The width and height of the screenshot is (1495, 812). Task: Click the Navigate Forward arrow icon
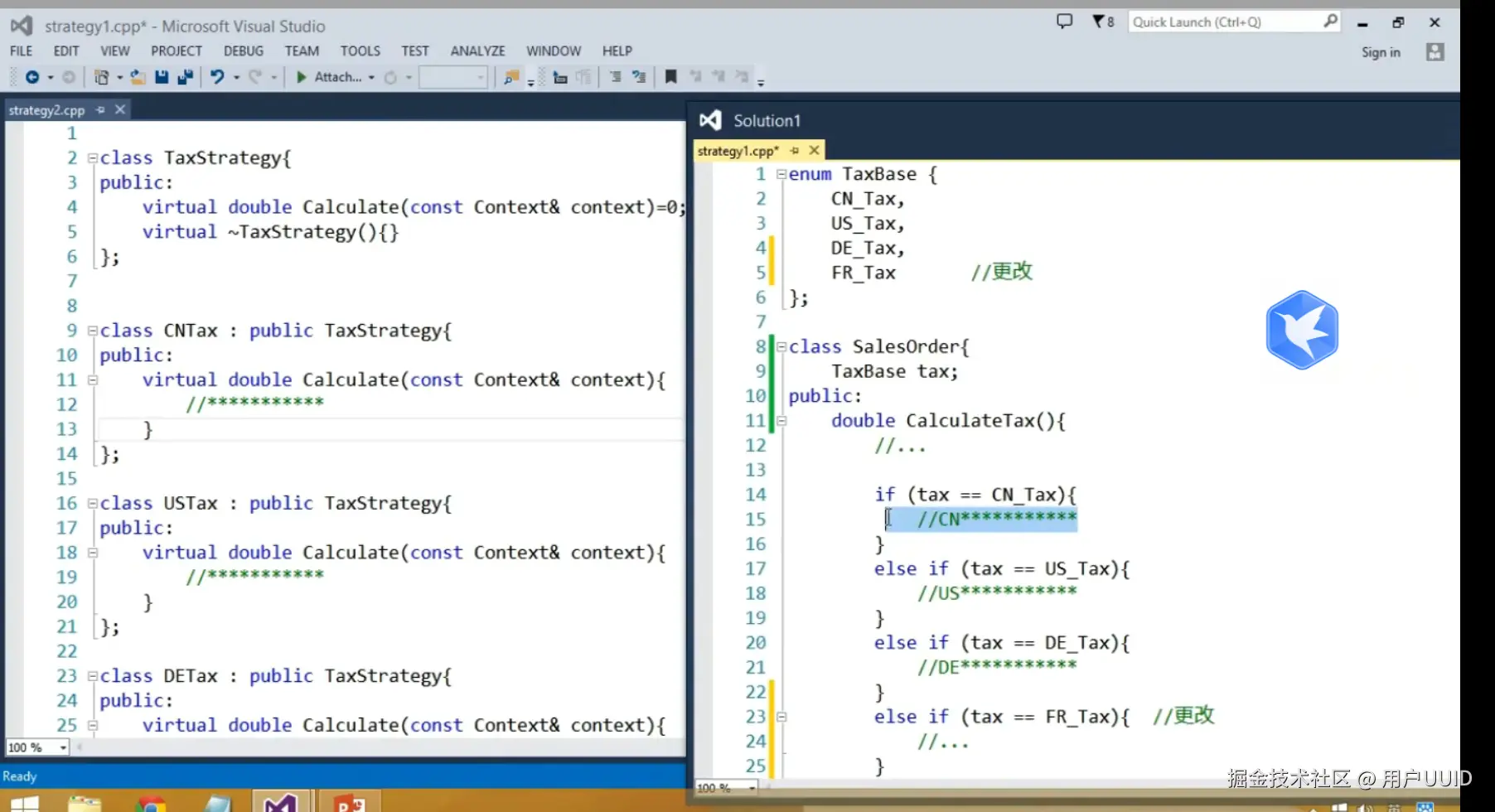[69, 77]
